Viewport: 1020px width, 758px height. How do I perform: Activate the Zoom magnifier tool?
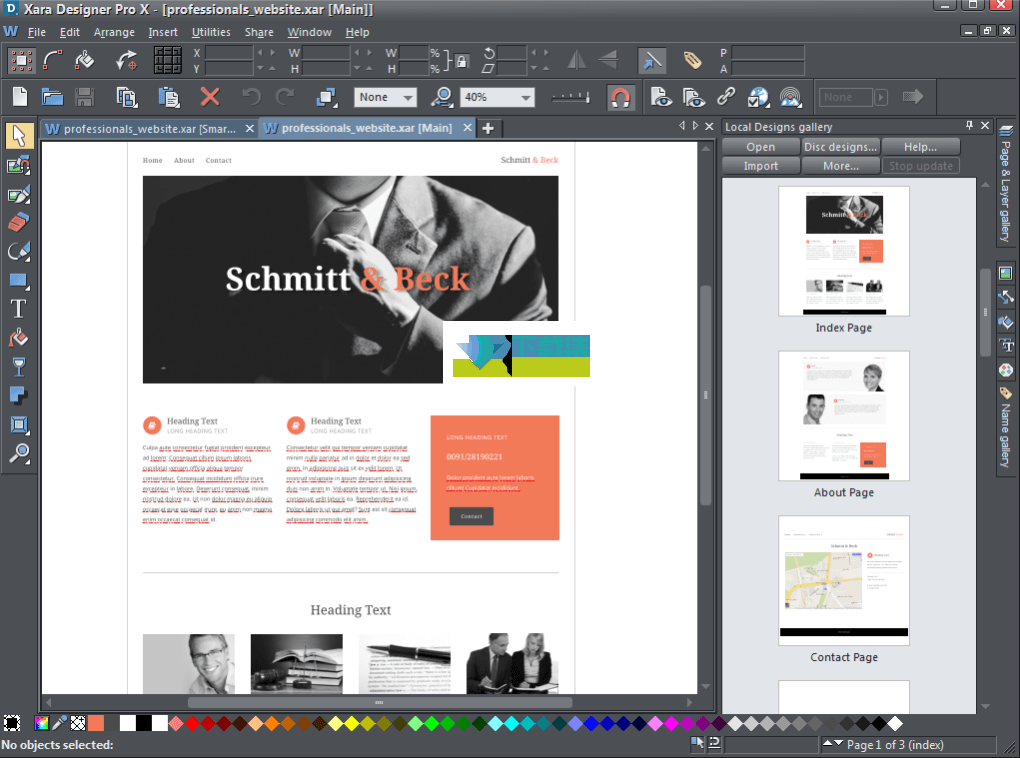[18, 454]
